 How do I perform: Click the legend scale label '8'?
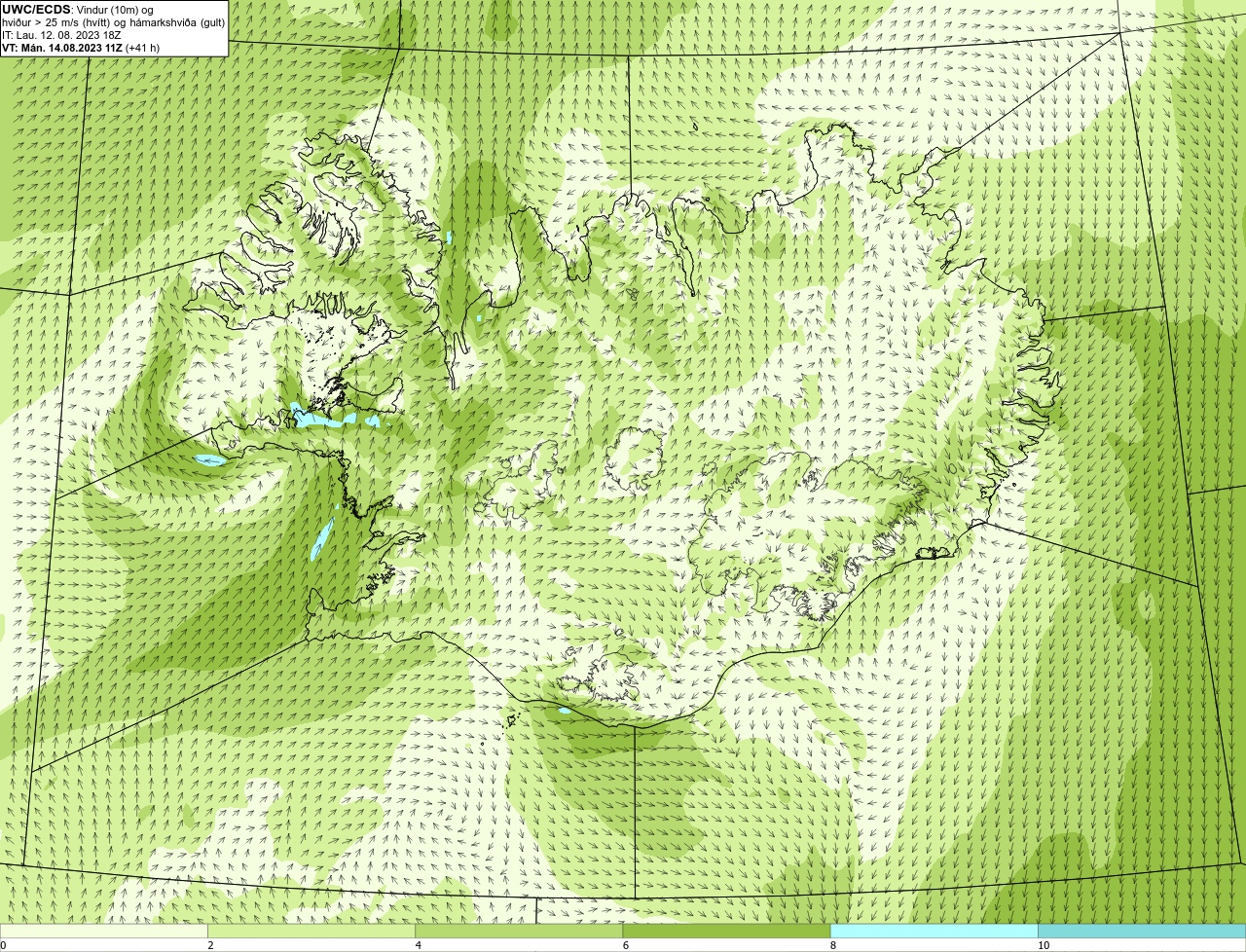[832, 945]
